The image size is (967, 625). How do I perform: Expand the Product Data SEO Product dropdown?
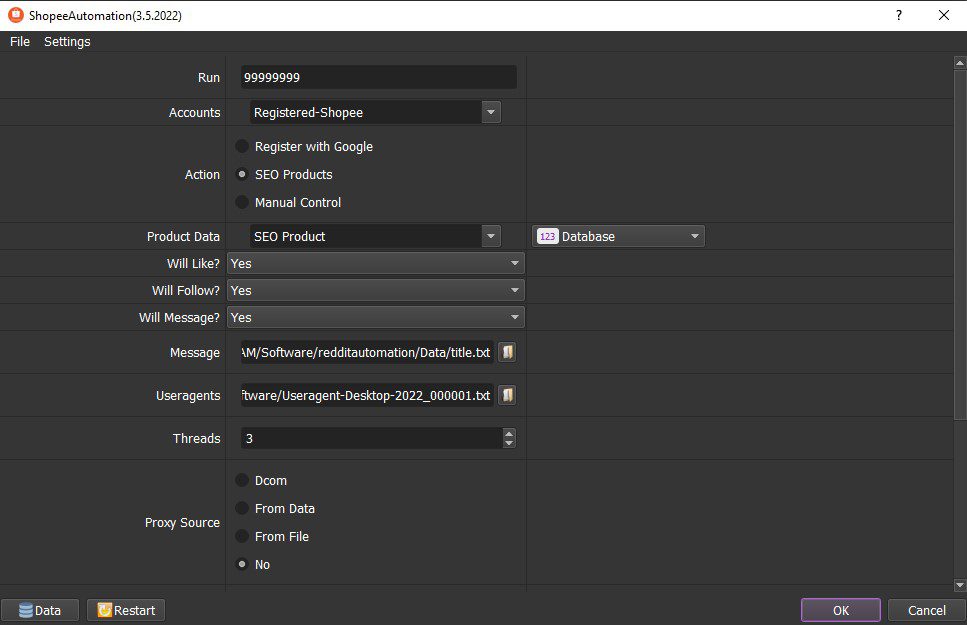point(491,236)
